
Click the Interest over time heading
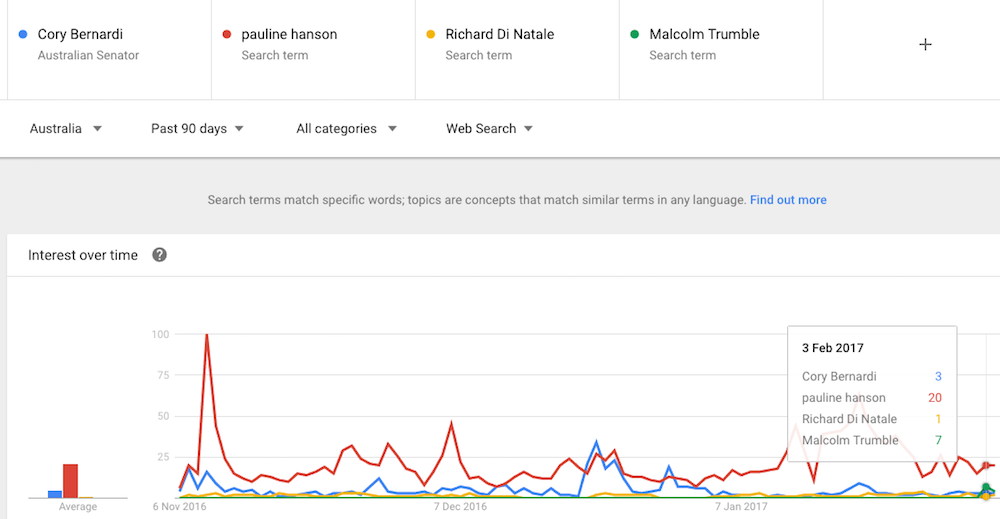pos(83,256)
